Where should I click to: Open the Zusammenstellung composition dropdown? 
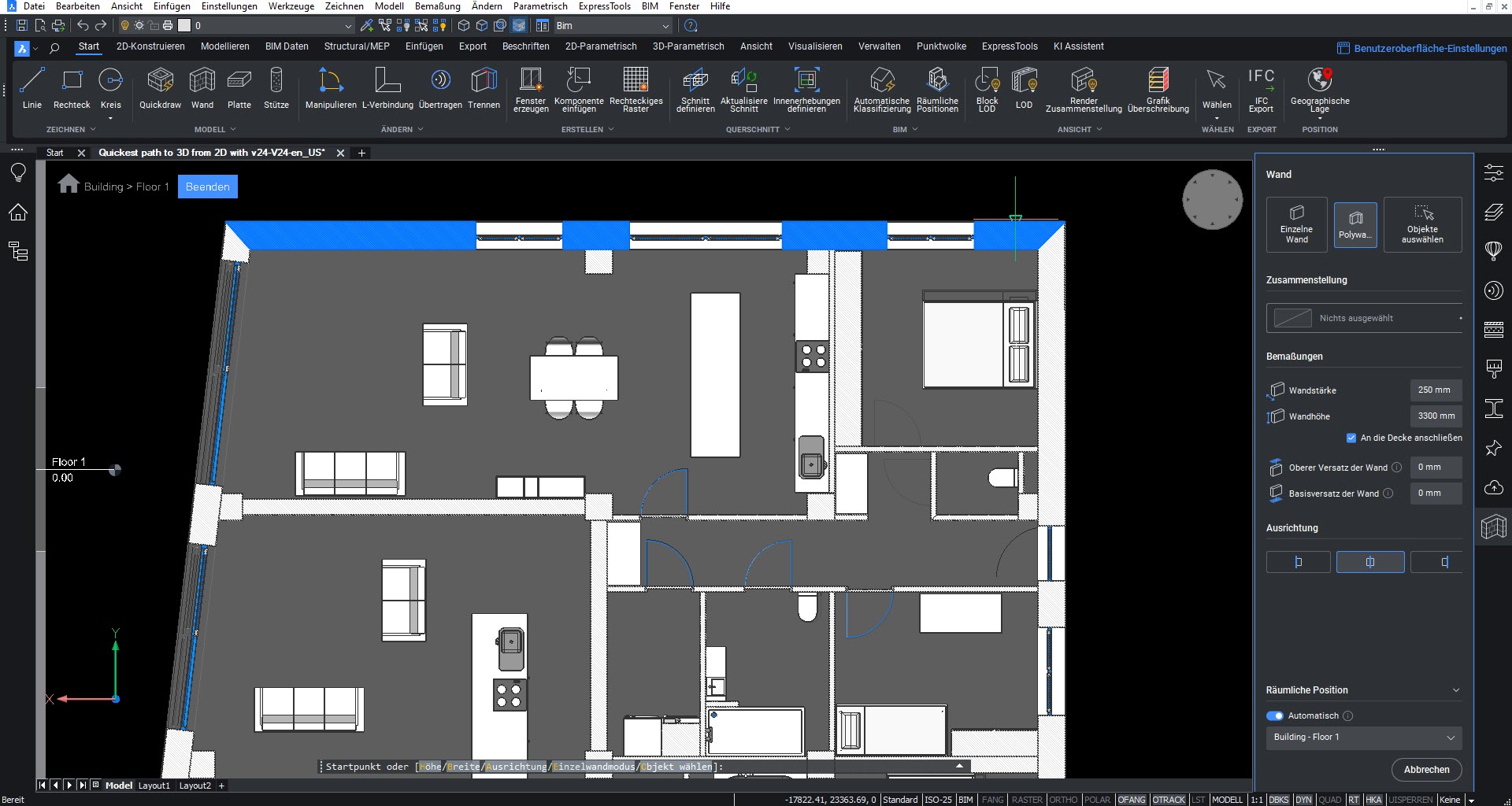click(x=1364, y=318)
